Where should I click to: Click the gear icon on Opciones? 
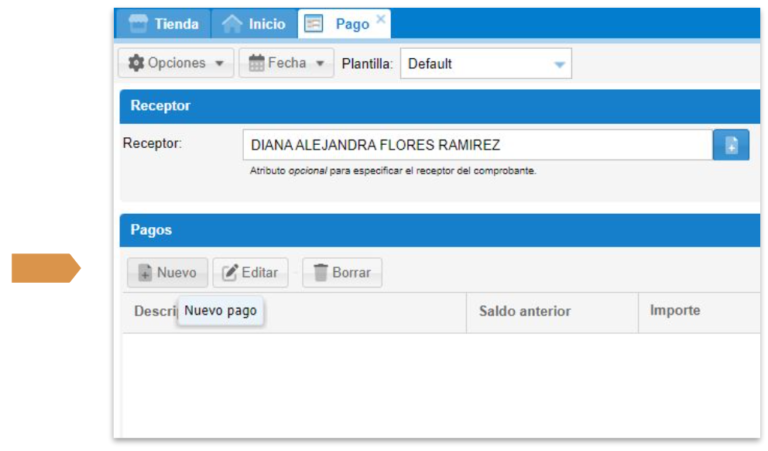click(137, 63)
